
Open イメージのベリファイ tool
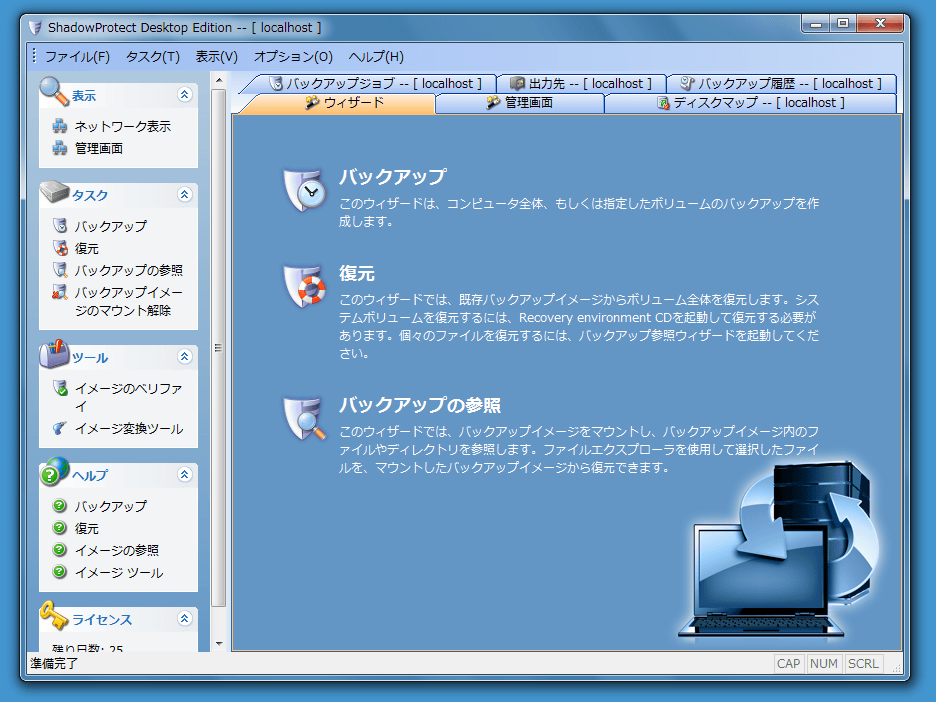click(x=128, y=398)
